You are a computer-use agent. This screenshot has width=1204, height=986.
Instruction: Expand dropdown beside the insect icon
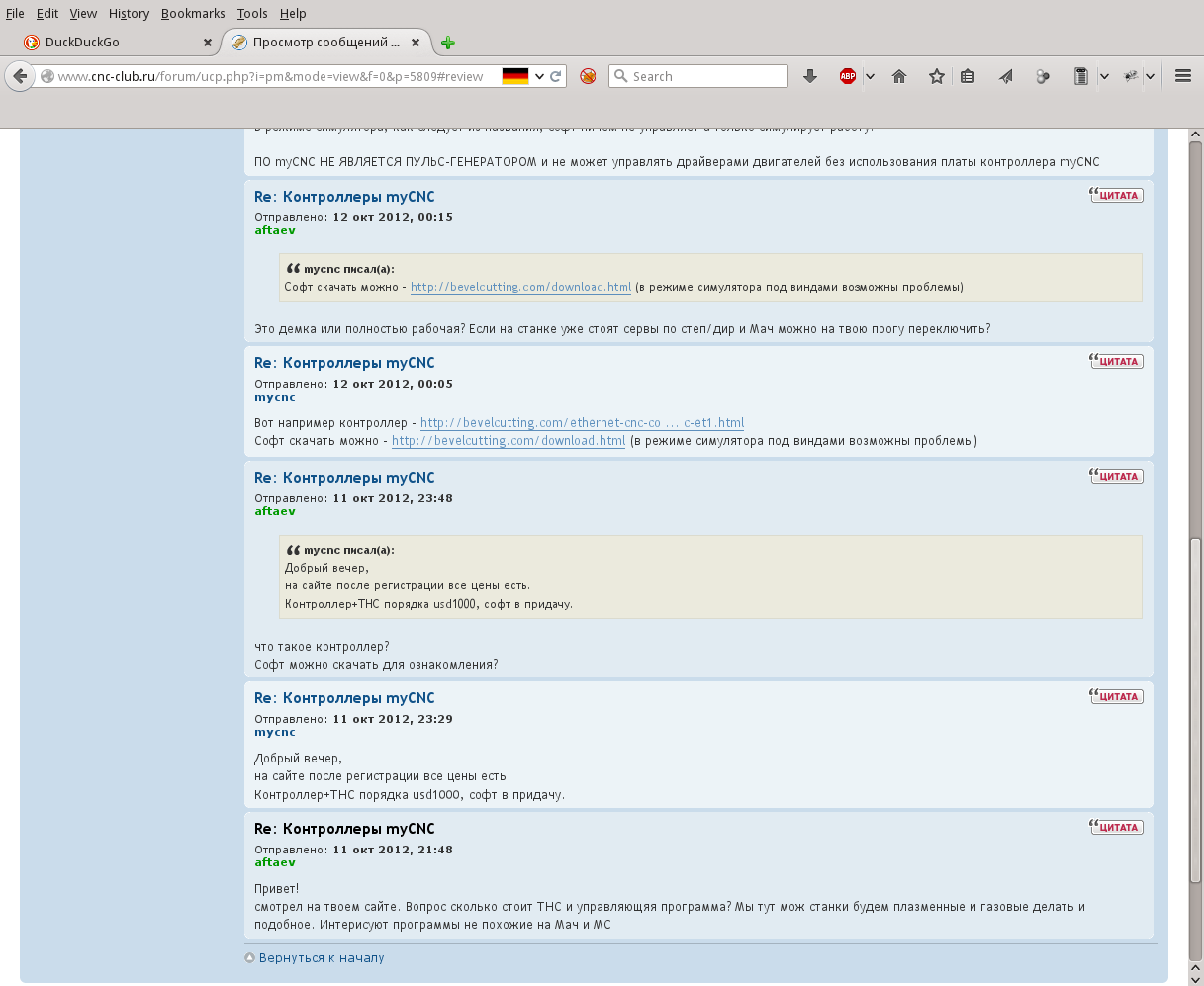[x=1151, y=76]
